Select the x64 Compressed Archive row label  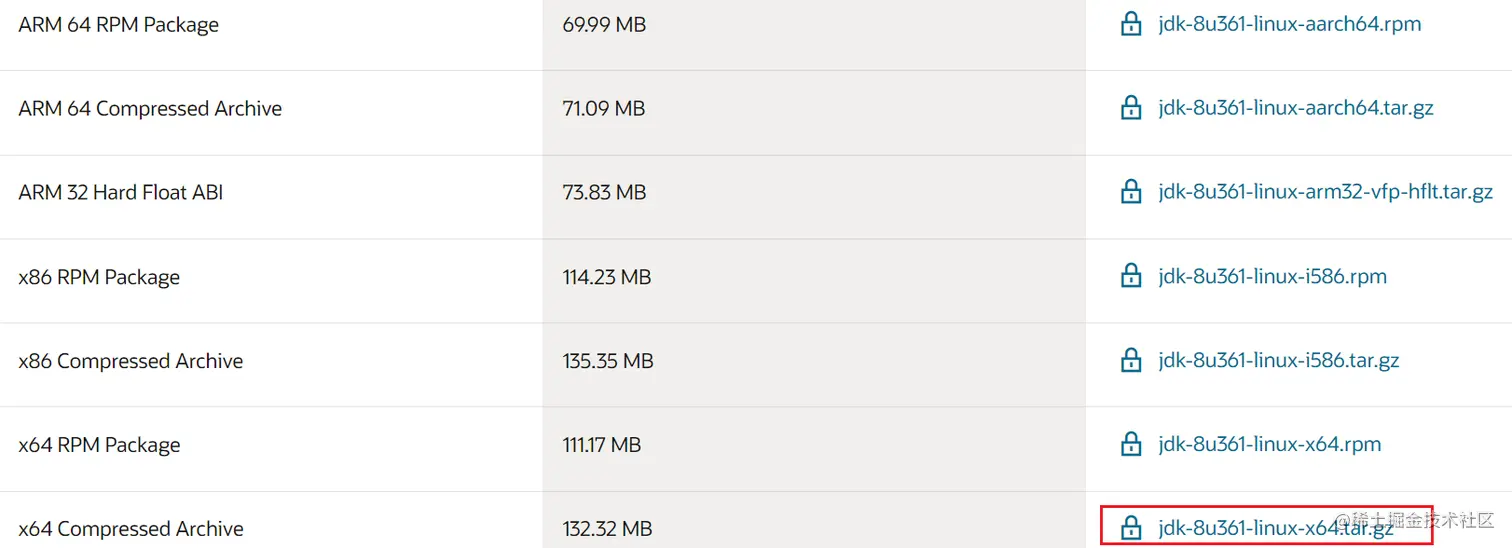(130, 529)
